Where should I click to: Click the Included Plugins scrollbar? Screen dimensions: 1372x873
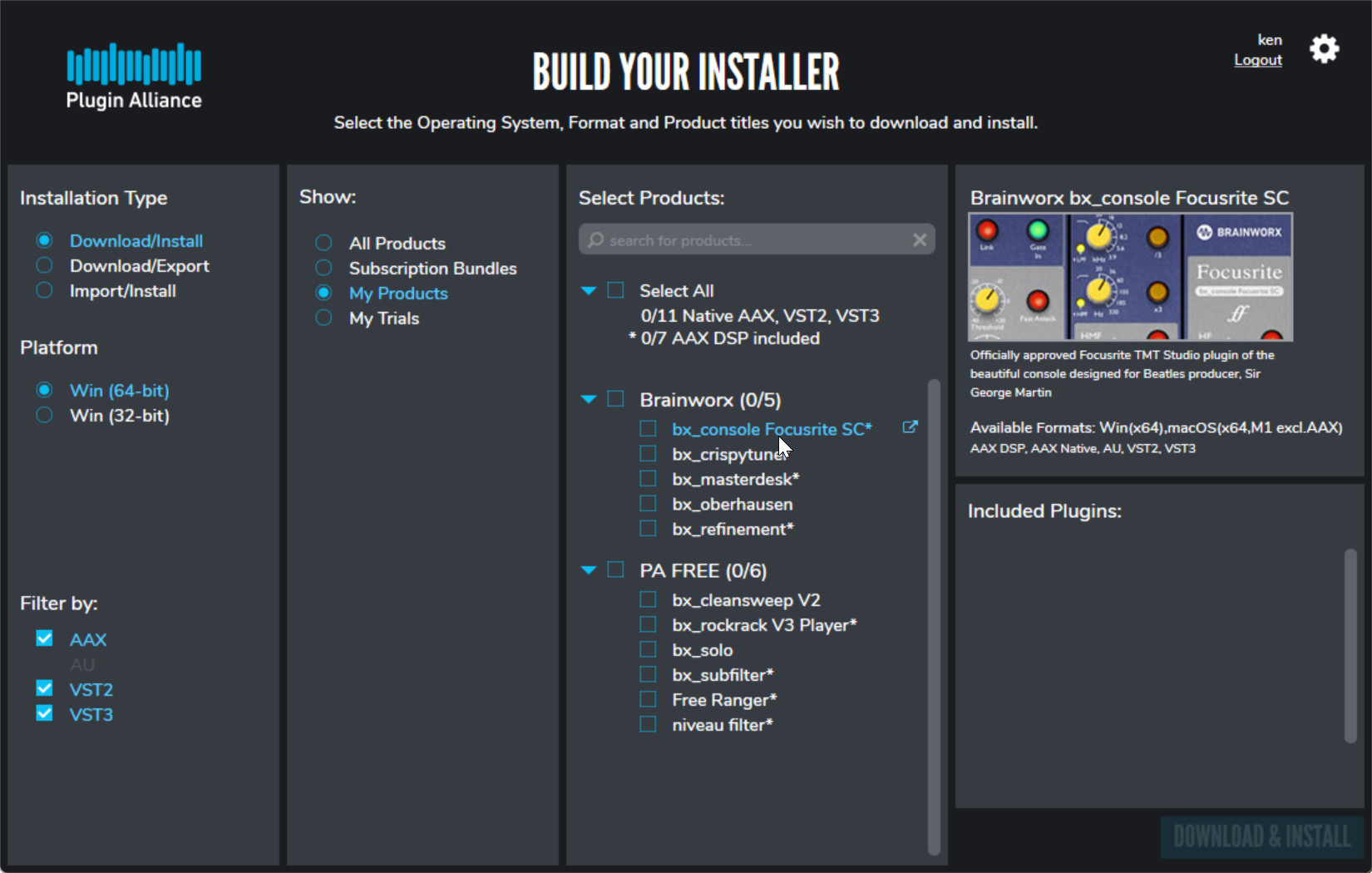click(x=1350, y=645)
